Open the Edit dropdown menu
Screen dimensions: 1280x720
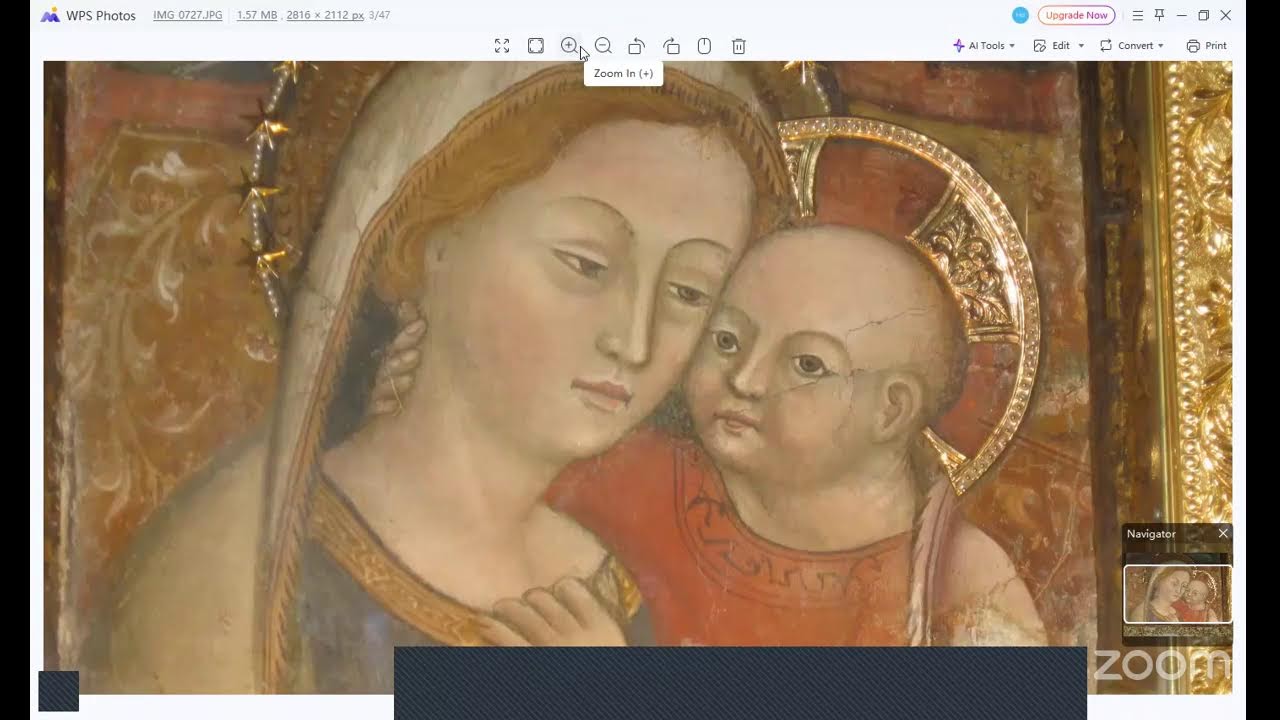pyautogui.click(x=1059, y=46)
